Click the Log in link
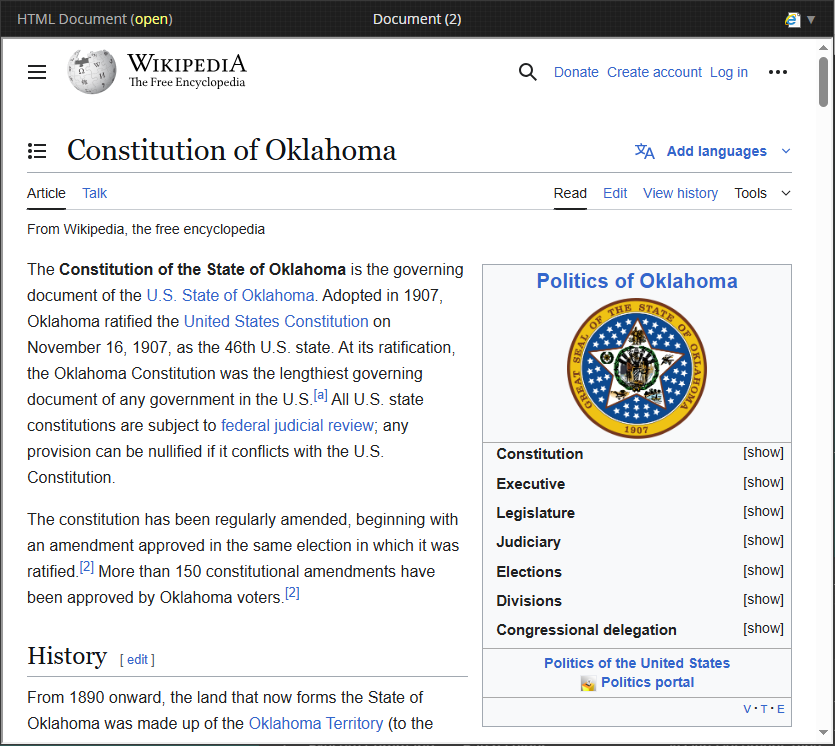The image size is (835, 746). tap(728, 72)
